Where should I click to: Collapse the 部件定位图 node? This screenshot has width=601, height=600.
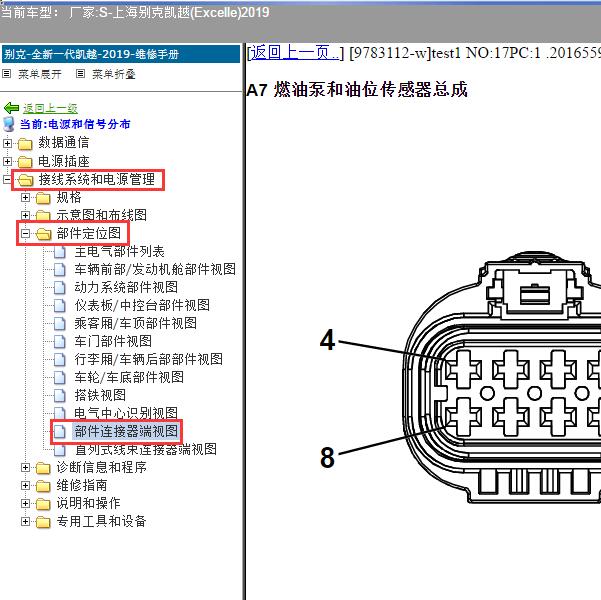[x=25, y=233]
